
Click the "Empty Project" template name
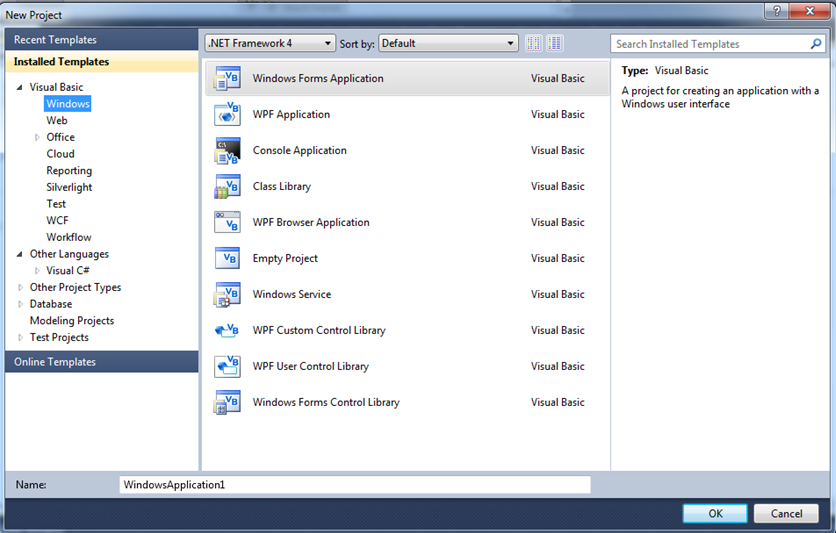tap(285, 259)
